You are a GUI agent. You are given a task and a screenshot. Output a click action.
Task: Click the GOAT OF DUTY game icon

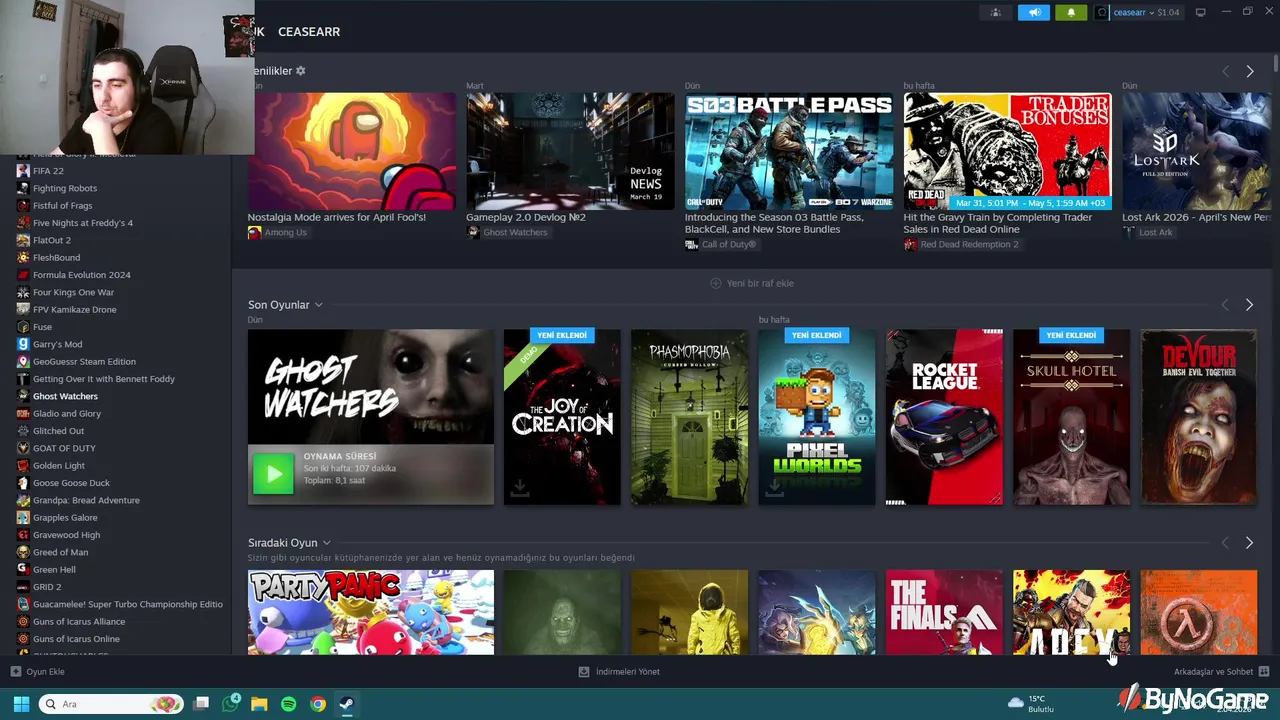pyautogui.click(x=23, y=448)
